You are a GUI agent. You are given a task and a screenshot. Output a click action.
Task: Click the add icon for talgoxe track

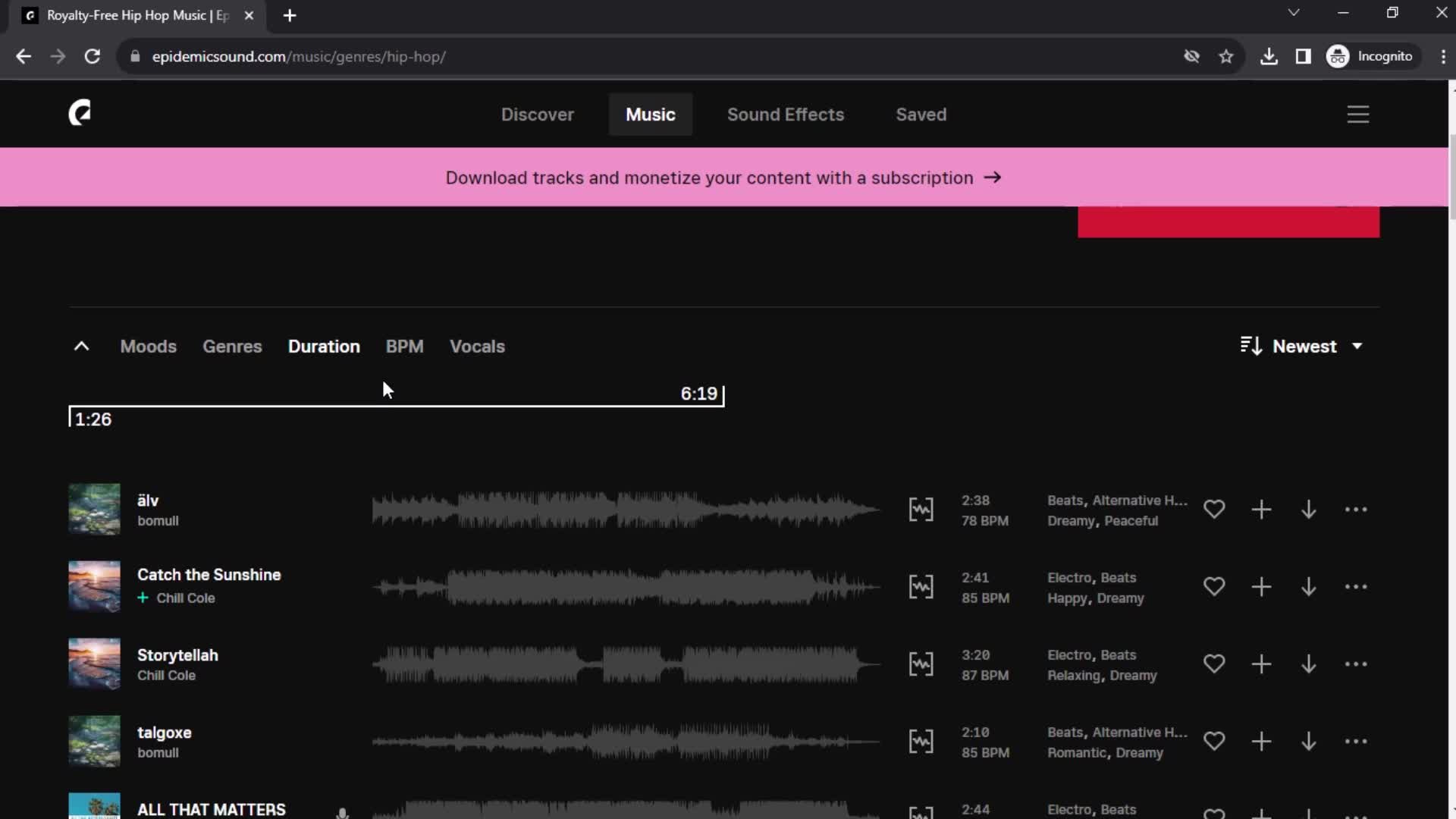1261,742
